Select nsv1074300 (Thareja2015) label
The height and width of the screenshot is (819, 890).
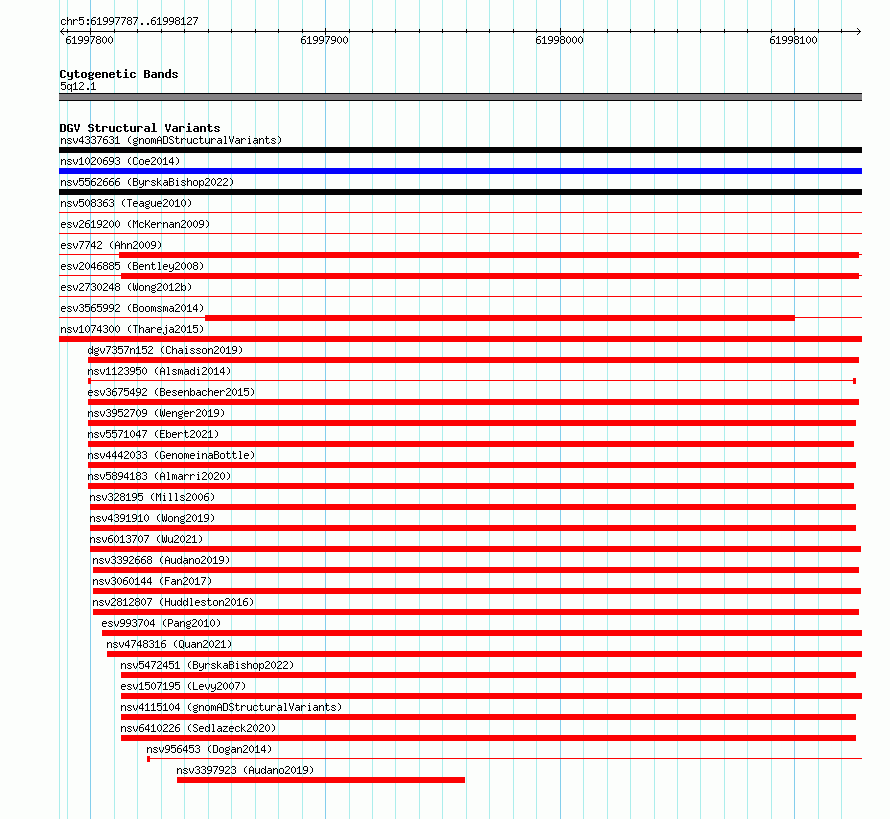click(132, 329)
